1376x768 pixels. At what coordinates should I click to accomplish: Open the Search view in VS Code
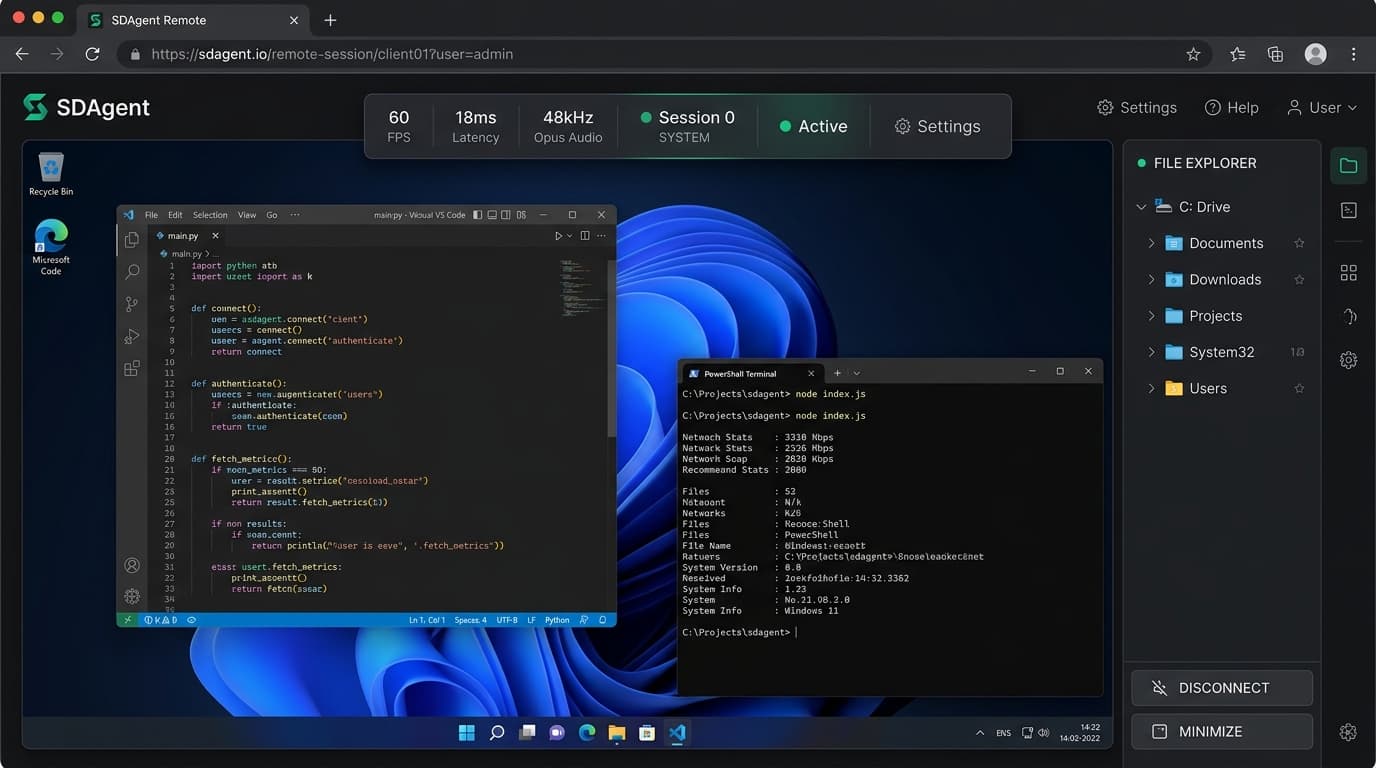tap(132, 272)
